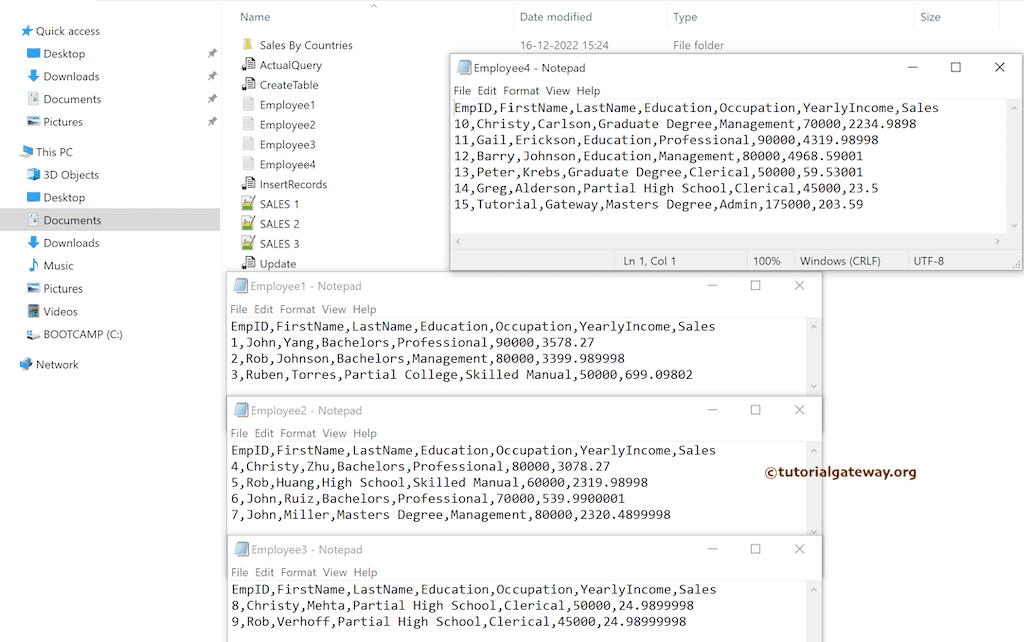Click the 100% zoom status in Employee4 Notepad
Screen dimensions: 1024x642
coord(767,261)
